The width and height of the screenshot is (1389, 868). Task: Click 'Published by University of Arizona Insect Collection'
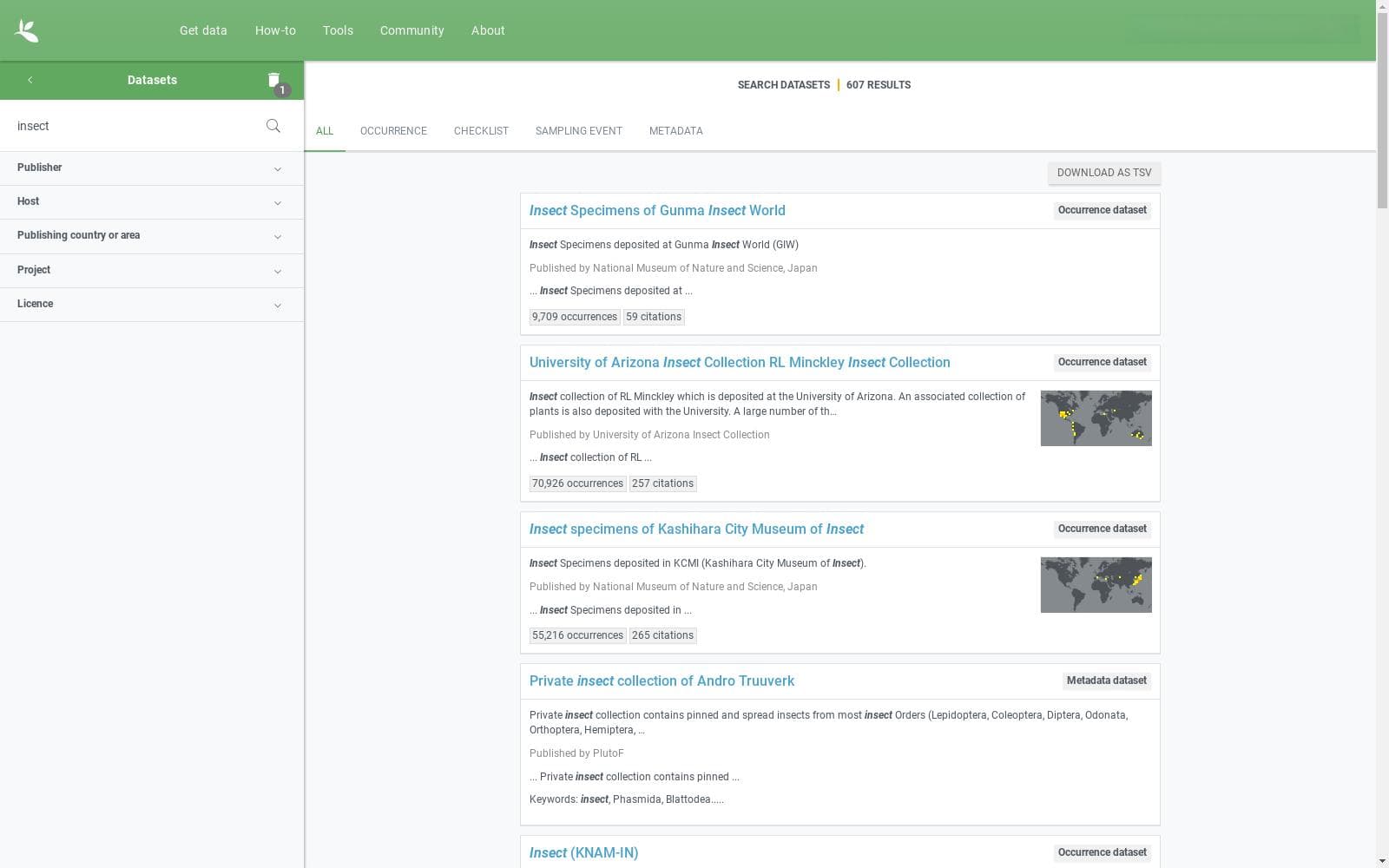click(649, 435)
